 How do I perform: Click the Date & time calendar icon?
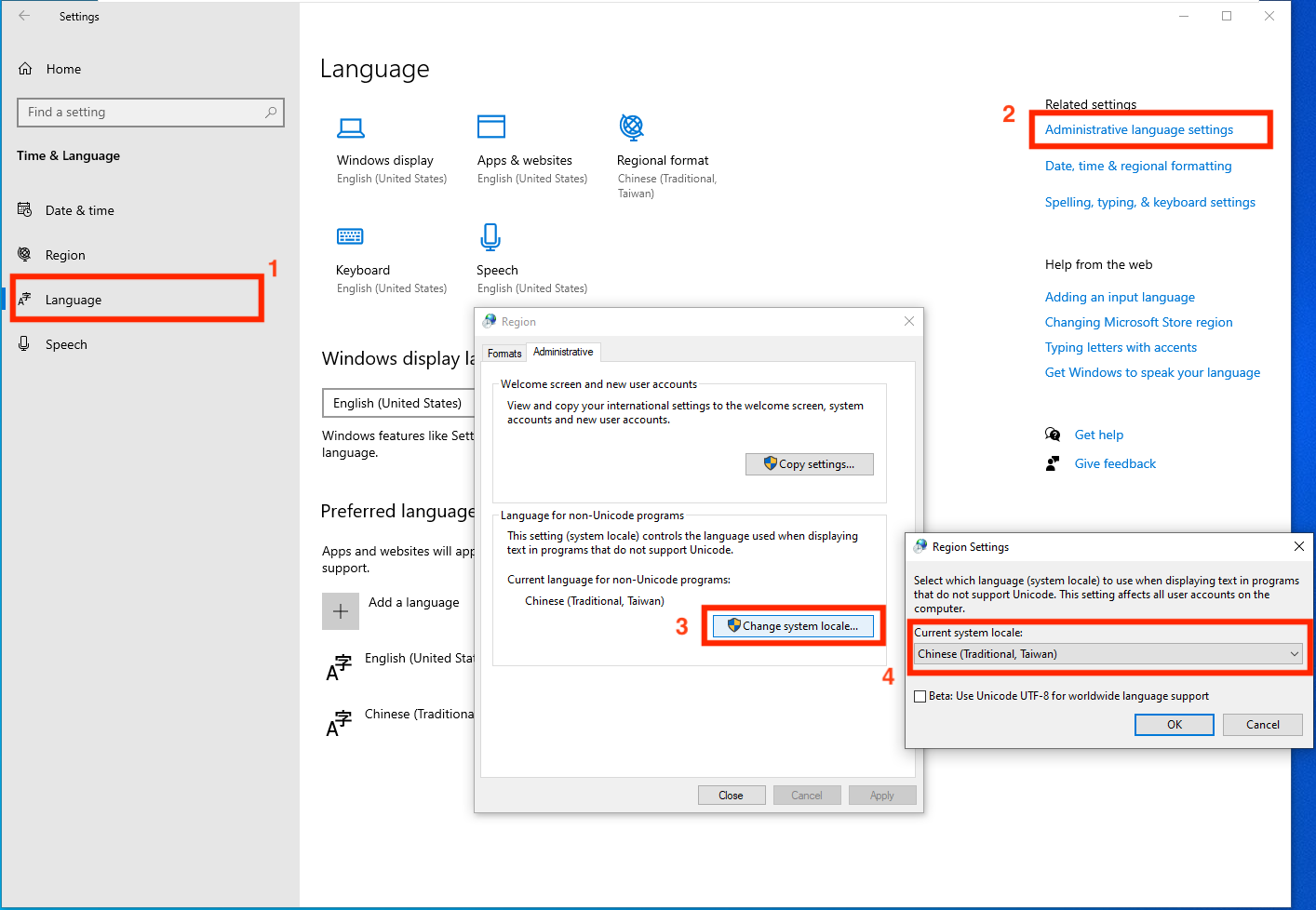[x=25, y=209]
